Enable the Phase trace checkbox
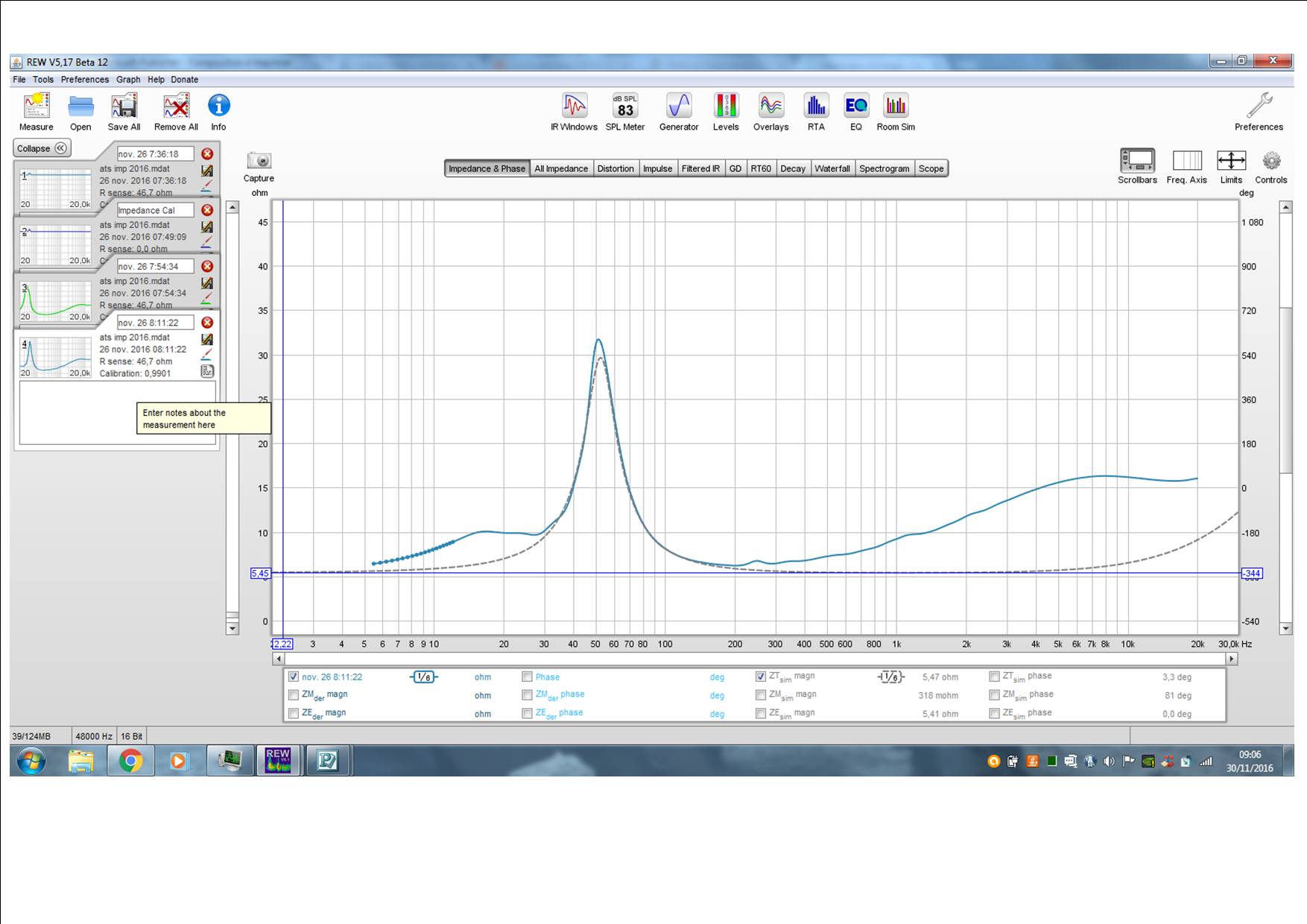This screenshot has height=924, width=1307. click(528, 677)
